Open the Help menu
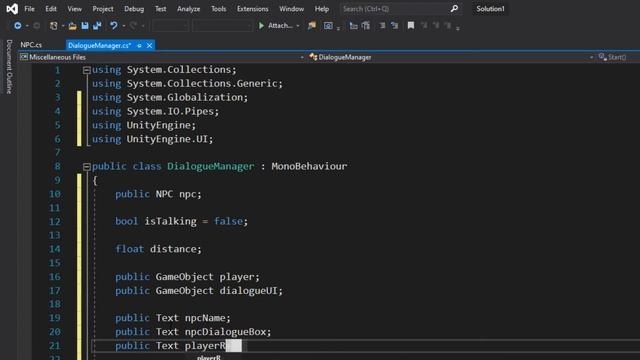Screen dimensions: 640x360 tap(322, 9)
